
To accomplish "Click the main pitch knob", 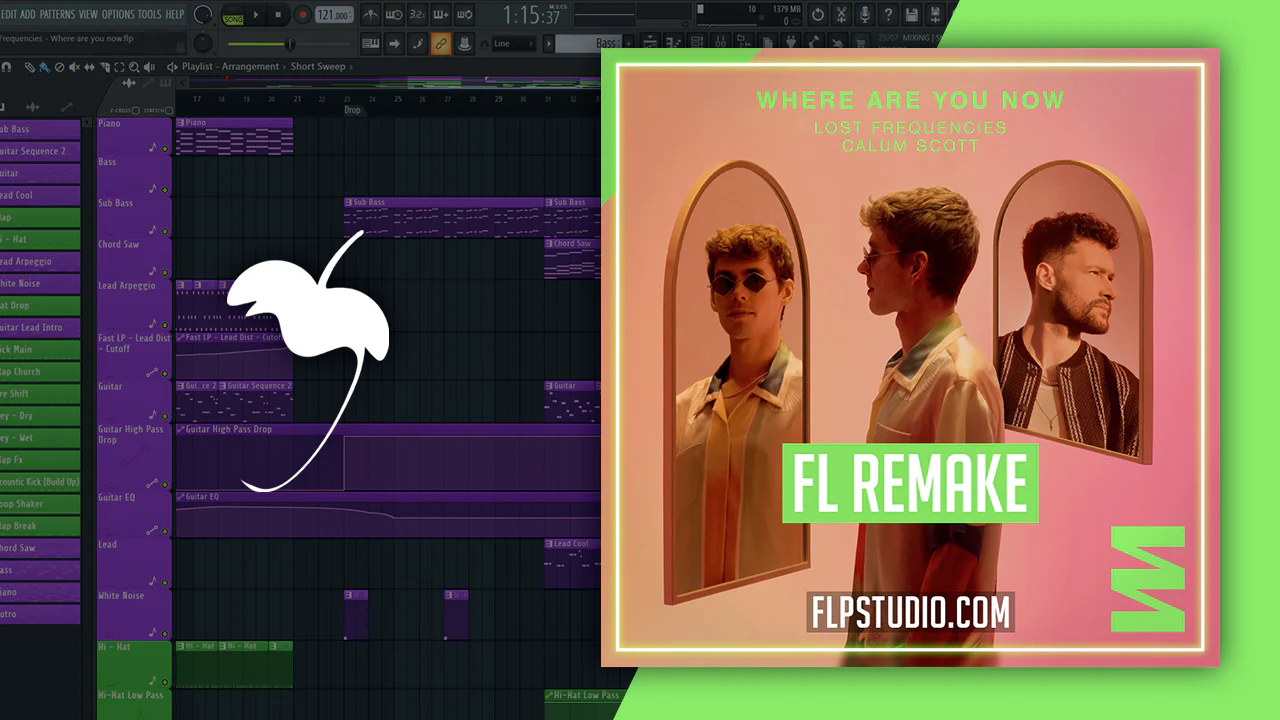I will [x=203, y=43].
